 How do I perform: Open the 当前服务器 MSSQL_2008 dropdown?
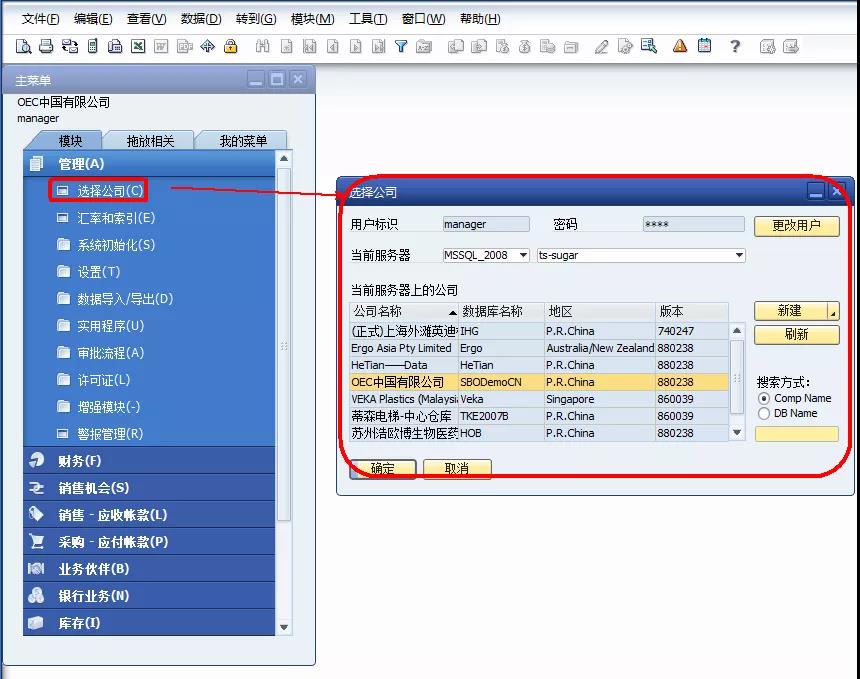point(525,255)
